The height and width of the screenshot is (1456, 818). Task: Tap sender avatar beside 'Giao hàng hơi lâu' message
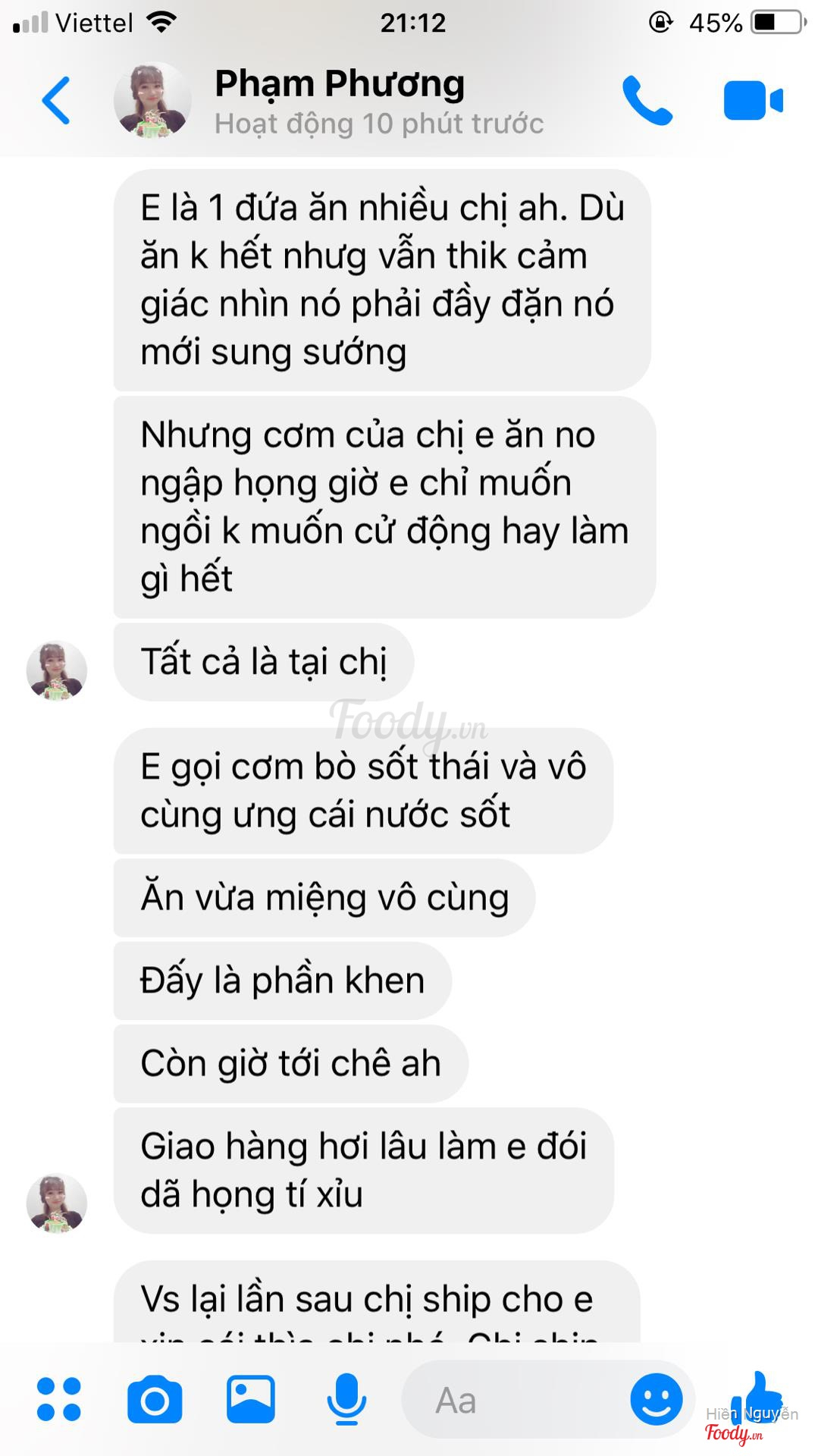pos(57,1203)
